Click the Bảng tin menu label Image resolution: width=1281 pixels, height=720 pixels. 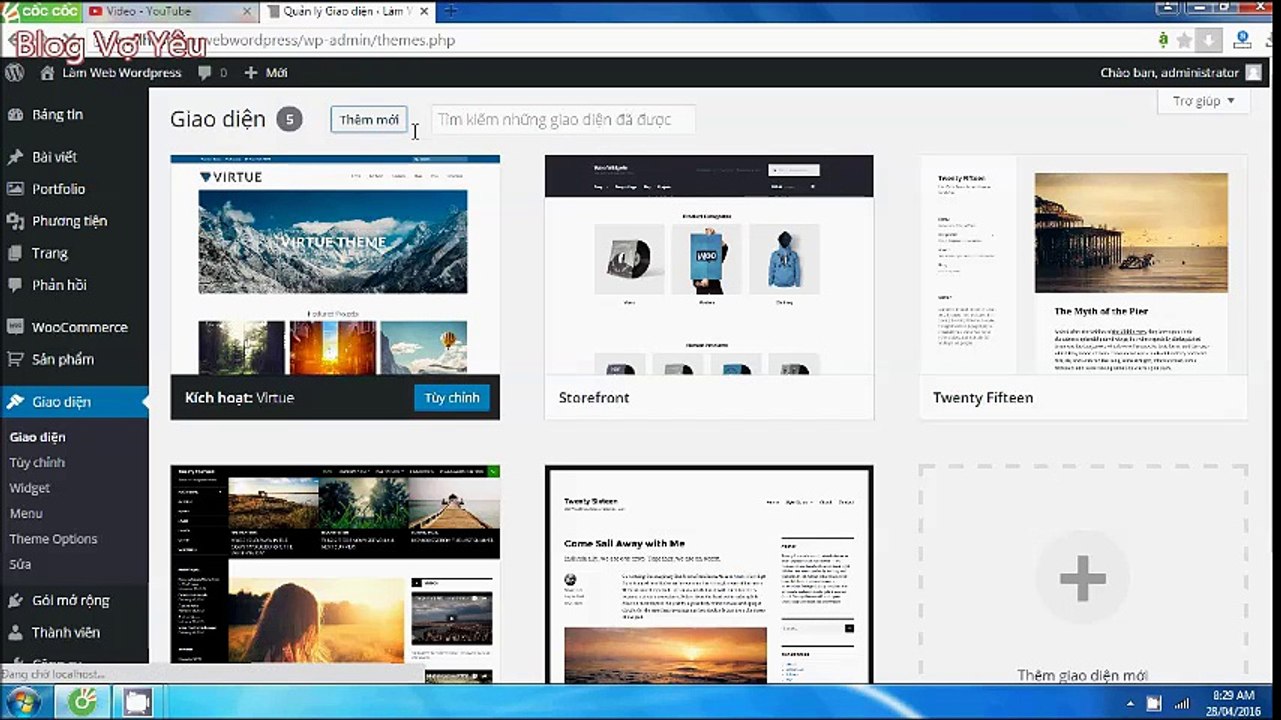click(57, 115)
